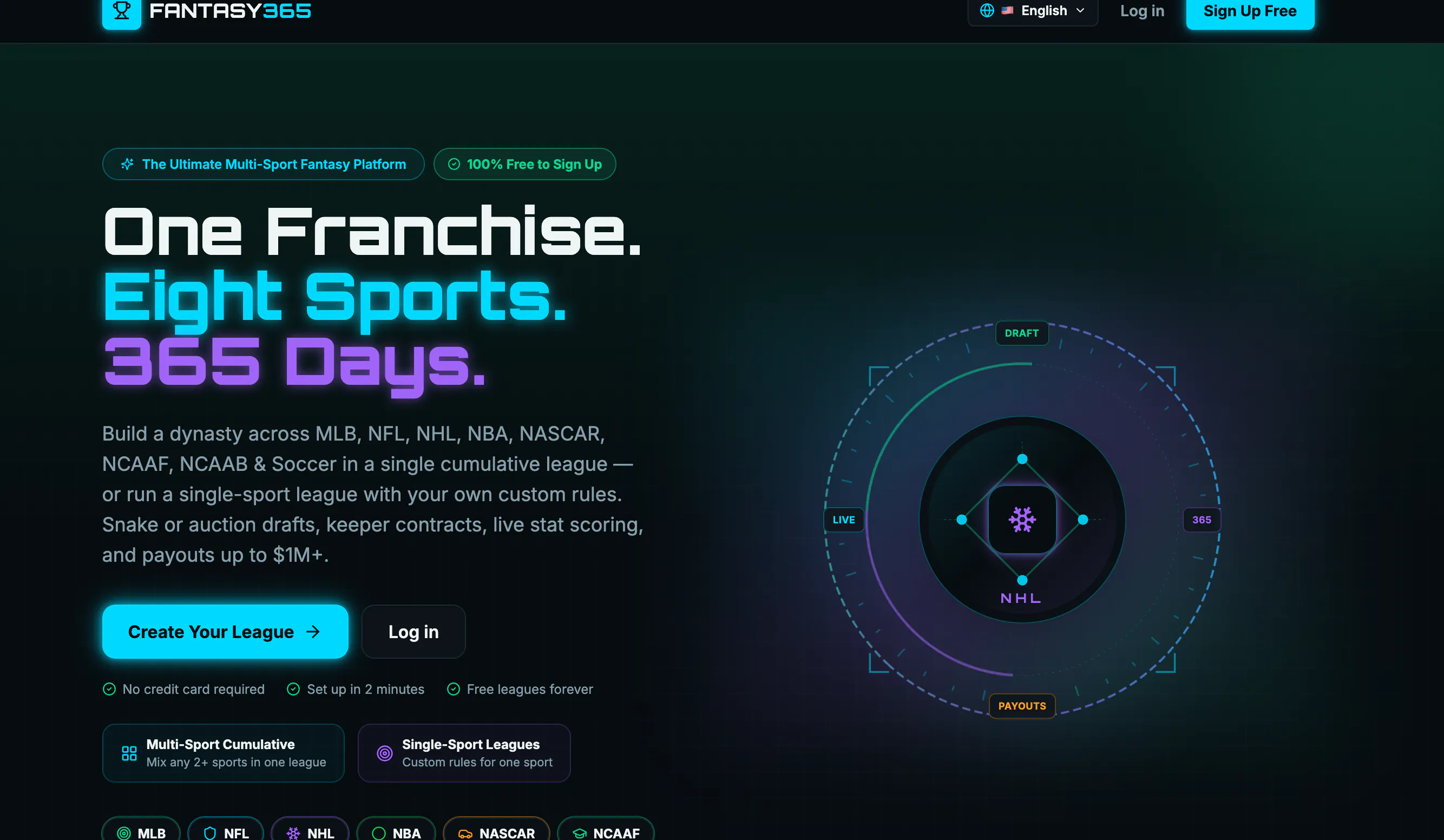This screenshot has width=1444, height=840.
Task: Click the 100% Free to Sign Up badge text
Action: (535, 165)
